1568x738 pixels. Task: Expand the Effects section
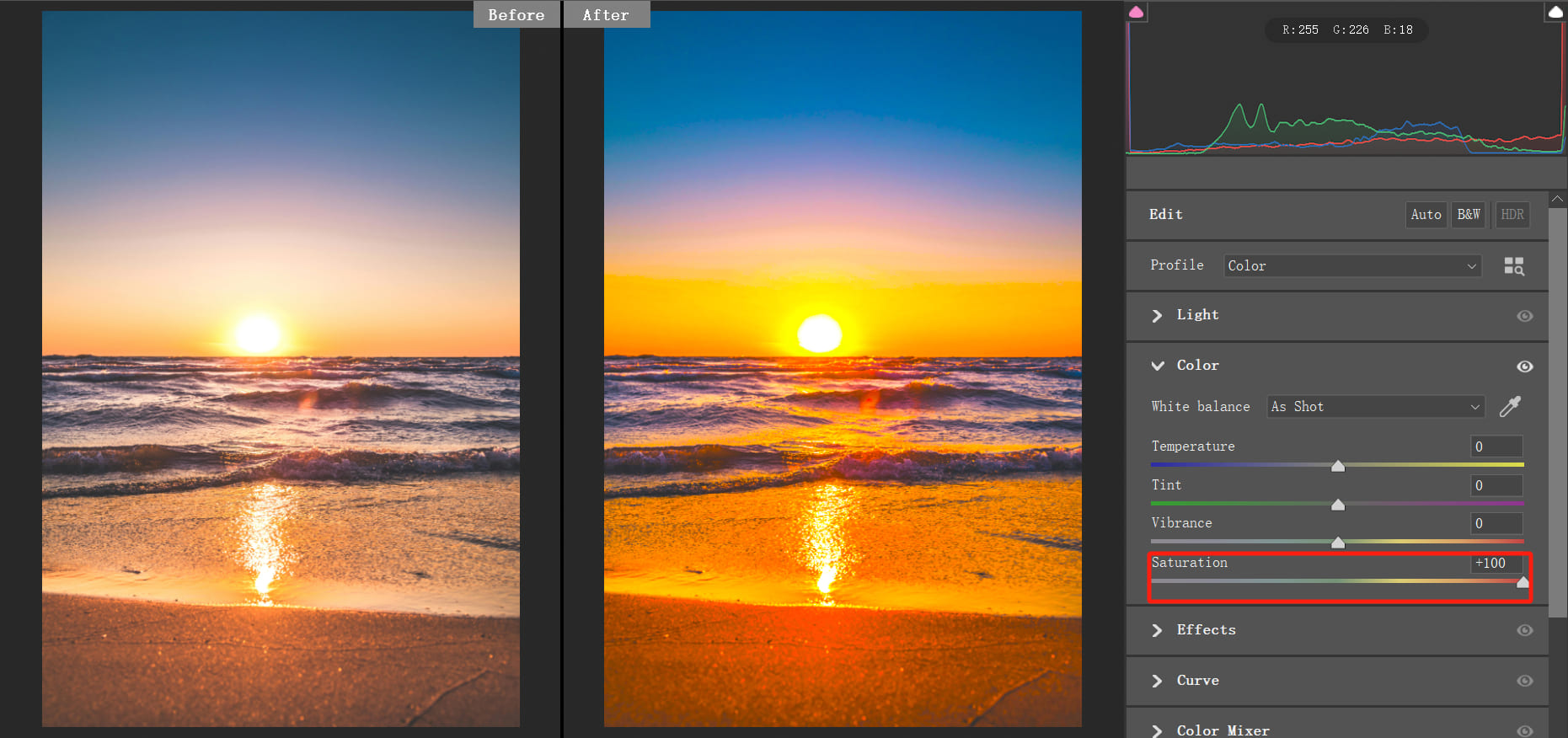[1158, 630]
